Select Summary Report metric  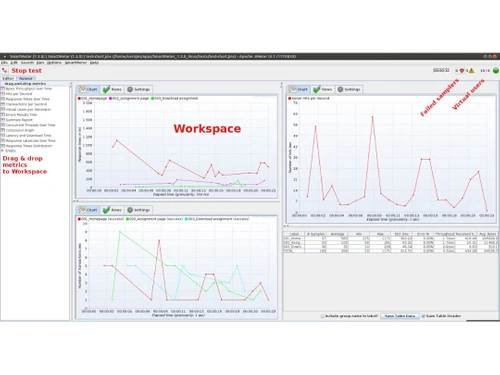click(x=17, y=120)
